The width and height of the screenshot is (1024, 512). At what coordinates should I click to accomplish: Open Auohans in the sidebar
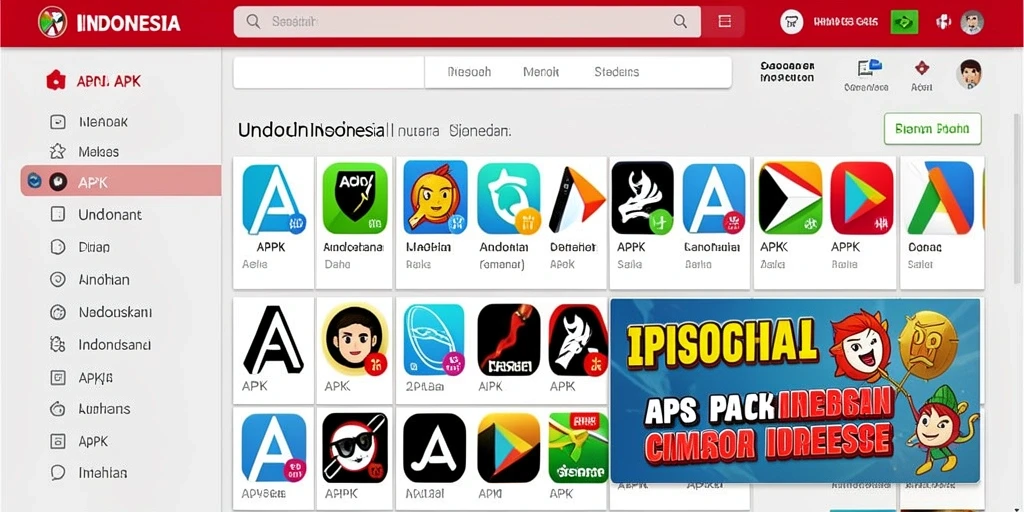coord(90,409)
